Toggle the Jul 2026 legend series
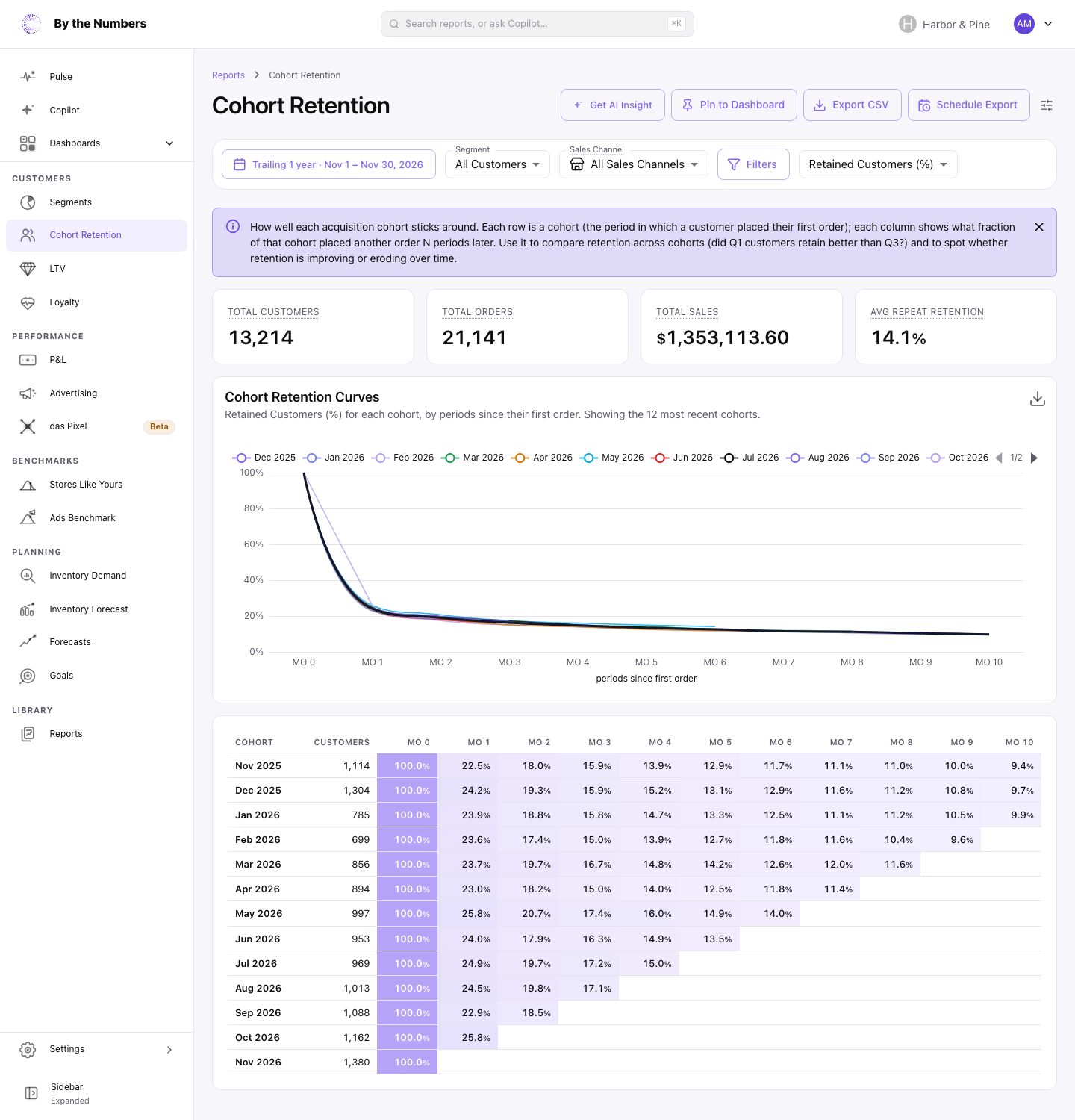Screen dimensions: 1075x1120 coord(750,458)
